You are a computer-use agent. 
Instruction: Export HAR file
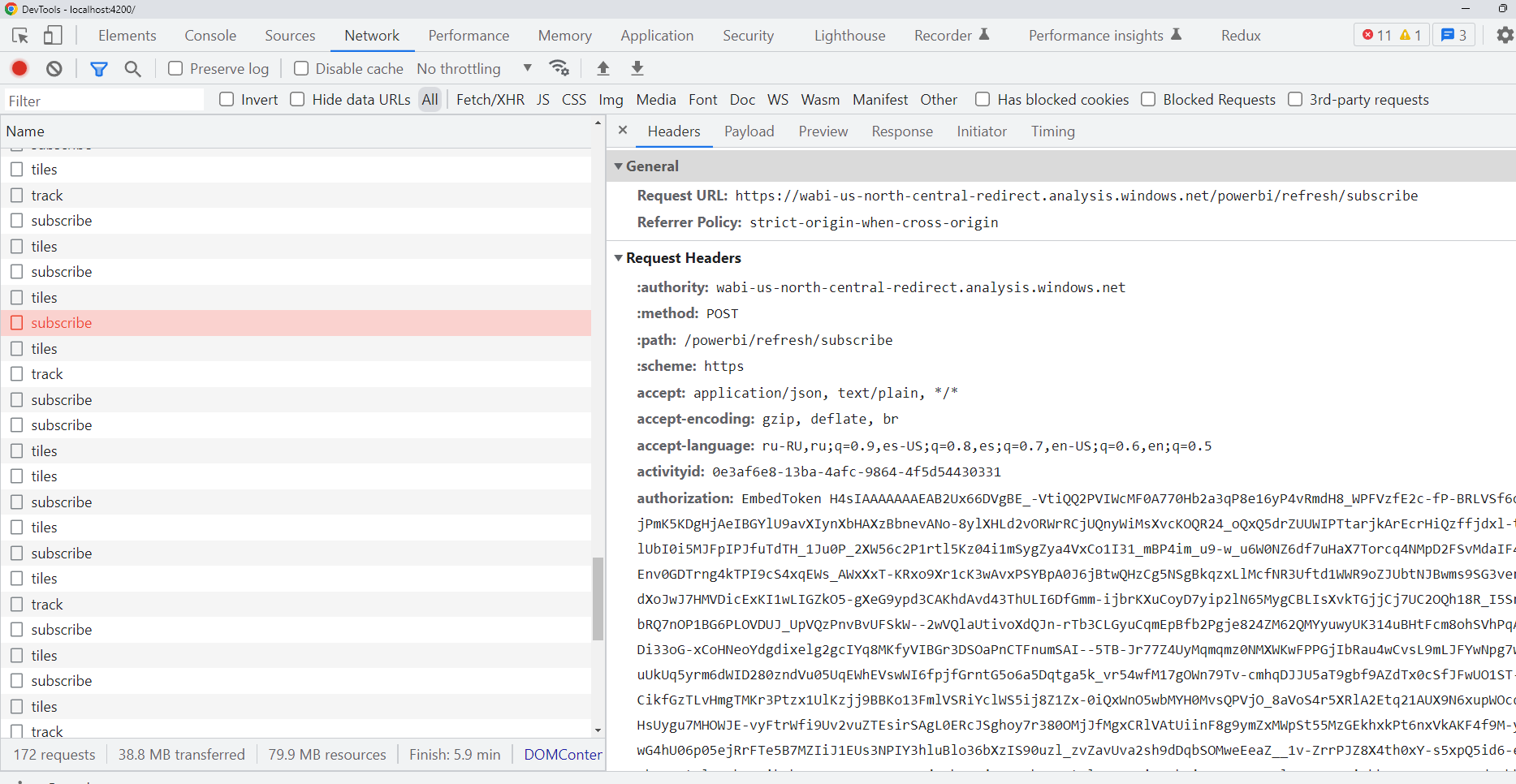637,68
